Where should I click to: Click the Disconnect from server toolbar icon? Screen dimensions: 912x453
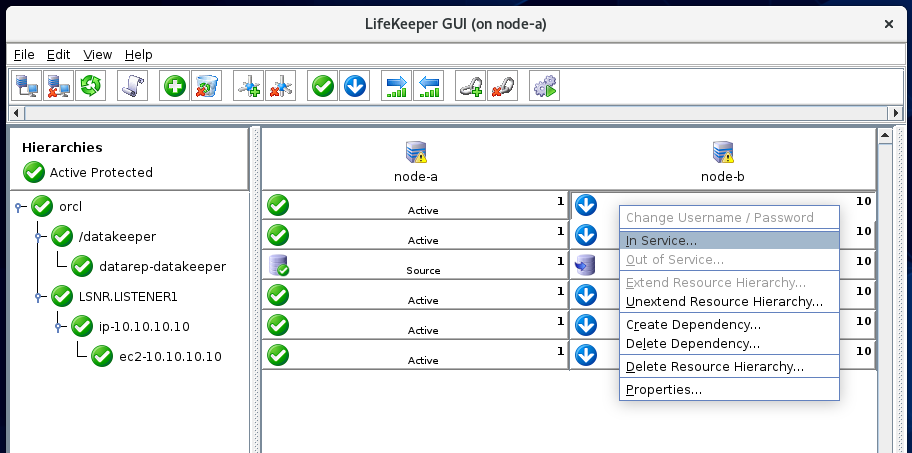pos(58,85)
